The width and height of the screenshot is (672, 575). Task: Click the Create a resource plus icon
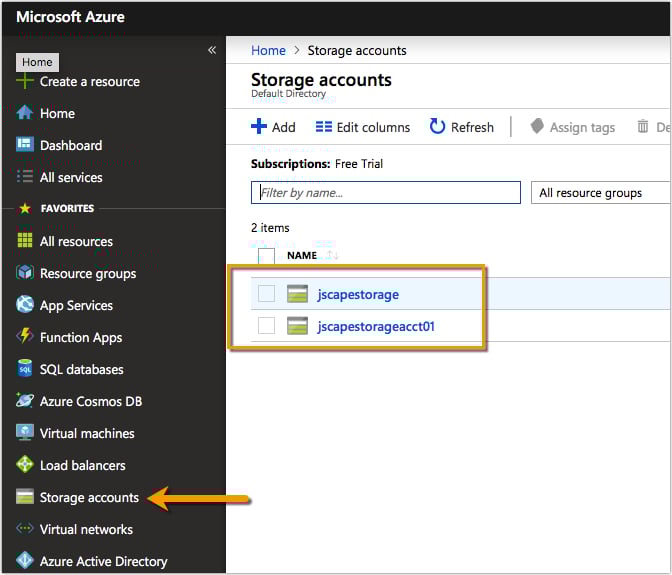[x=25, y=81]
